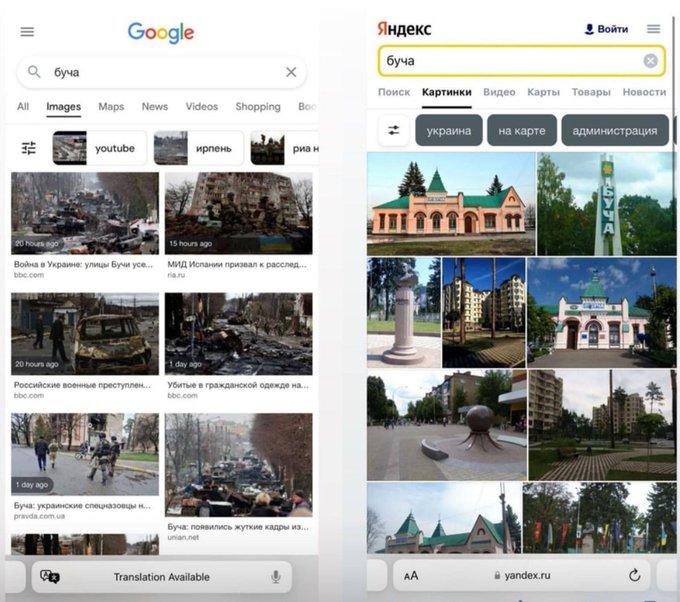Open unian.net image of wrecked vehicles
Viewport: 680px width, 602px height.
click(239, 465)
